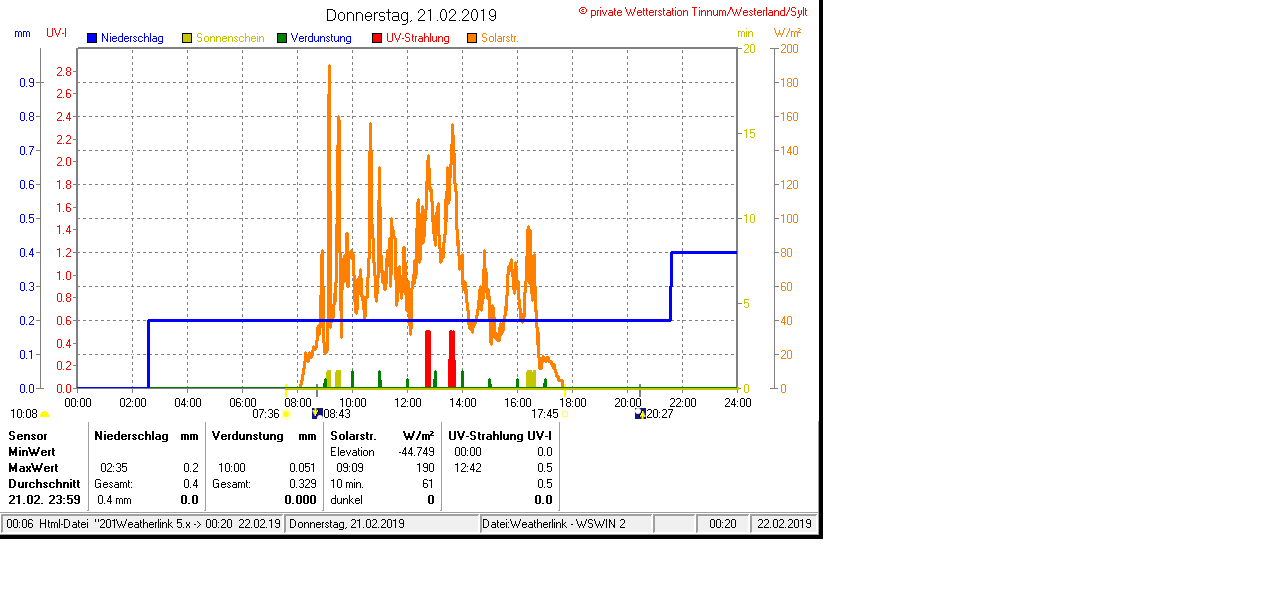Viewport: 1280px width, 600px height.
Task: Click the 190 solar max value
Action: coord(425,468)
